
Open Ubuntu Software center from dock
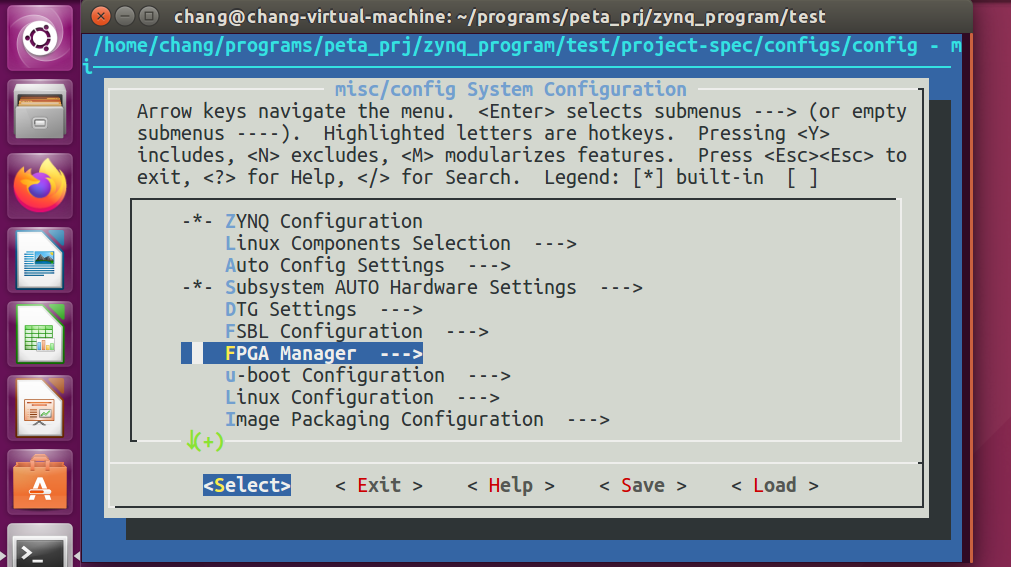[40, 482]
